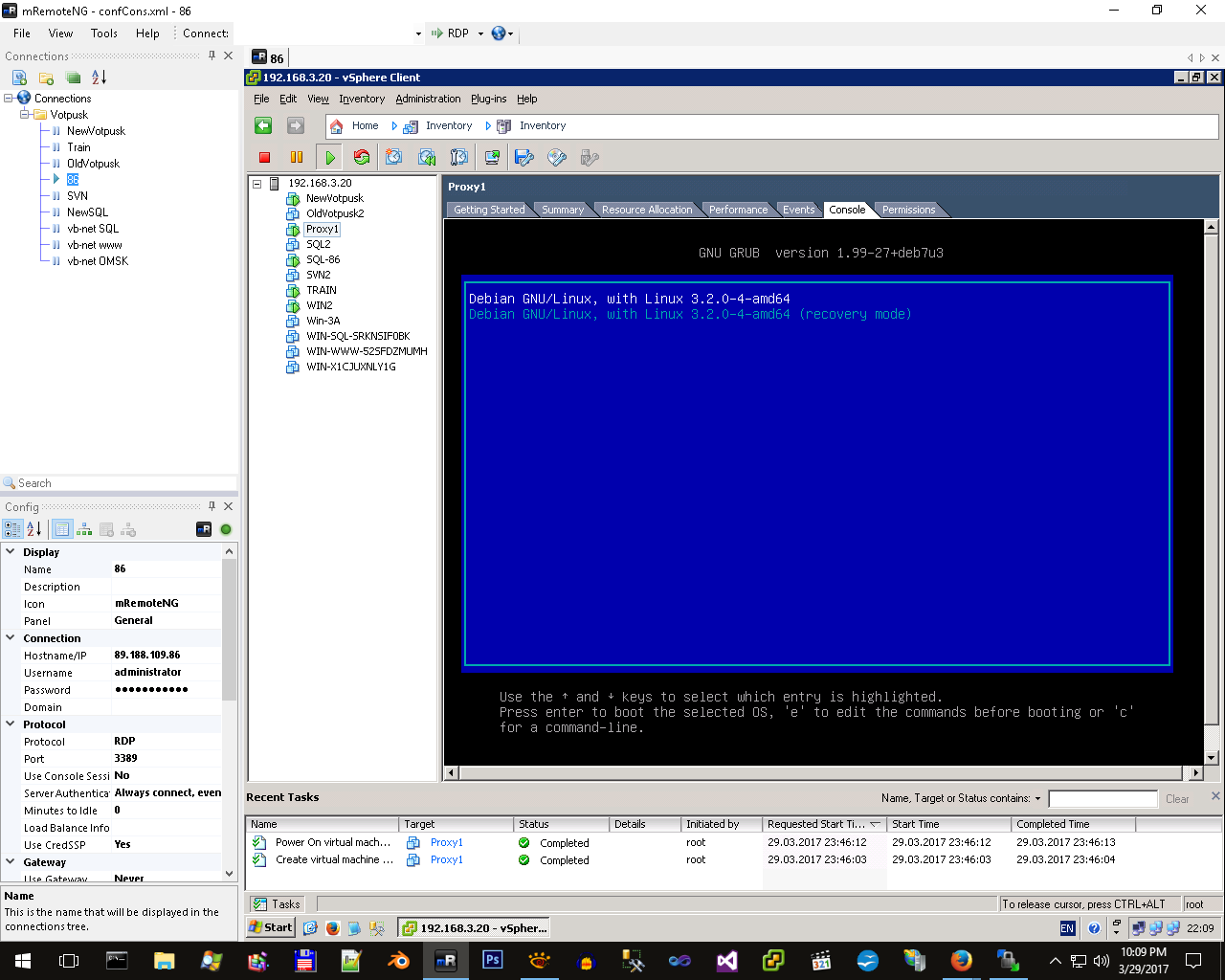This screenshot has height=980, width=1225.
Task: Click the grey forward navigation arrow
Action: (x=296, y=125)
